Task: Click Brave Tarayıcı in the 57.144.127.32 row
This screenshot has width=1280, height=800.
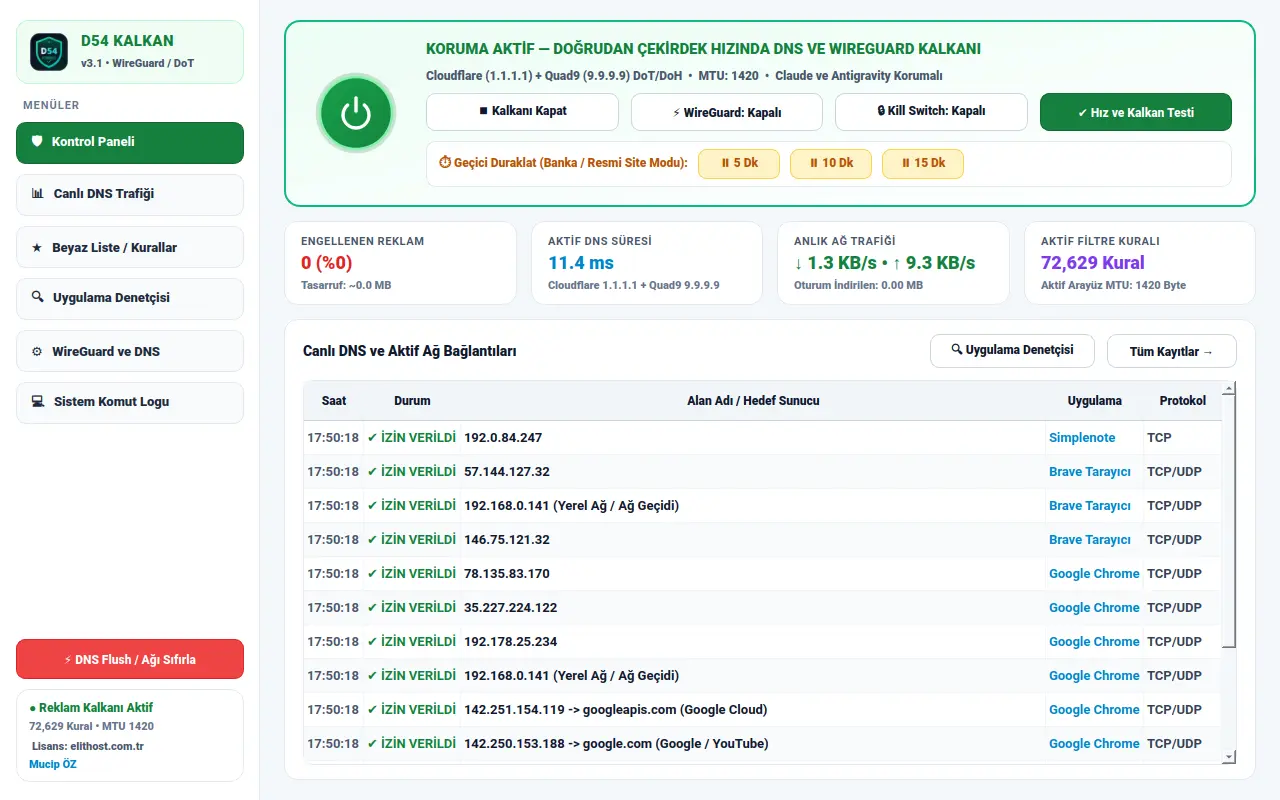Action: click(1090, 472)
